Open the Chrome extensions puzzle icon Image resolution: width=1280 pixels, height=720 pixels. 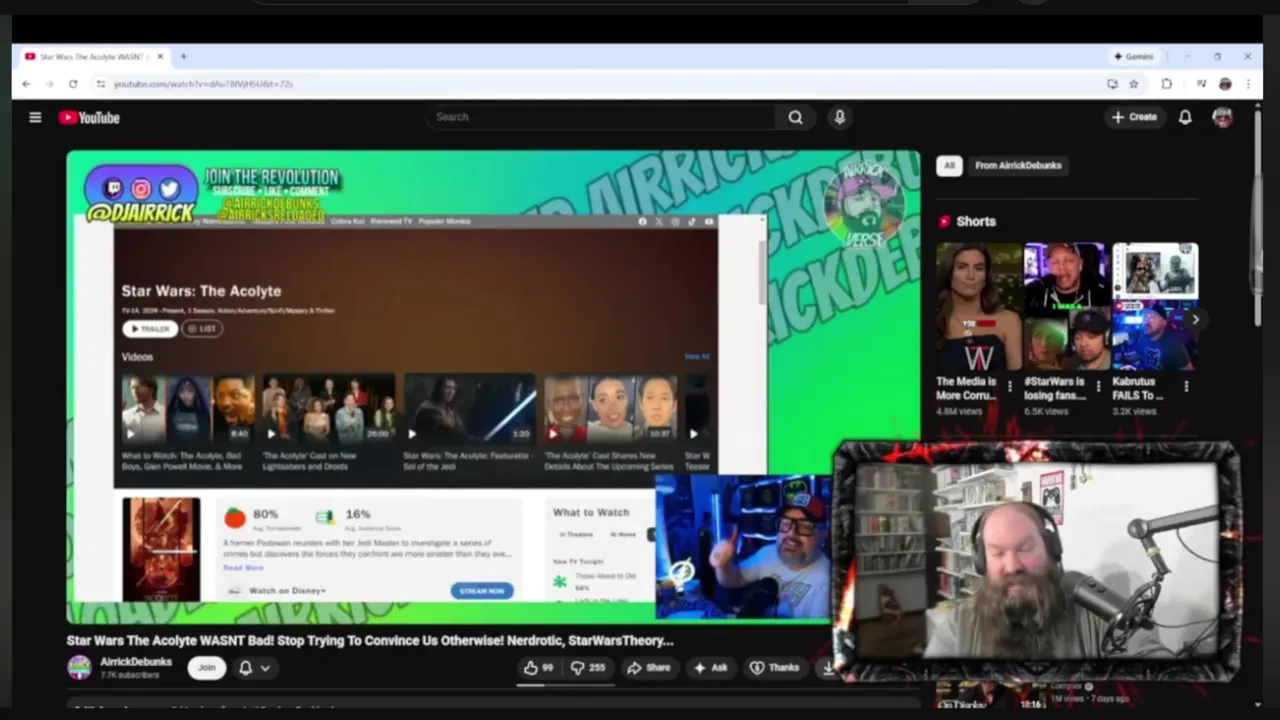point(1166,84)
